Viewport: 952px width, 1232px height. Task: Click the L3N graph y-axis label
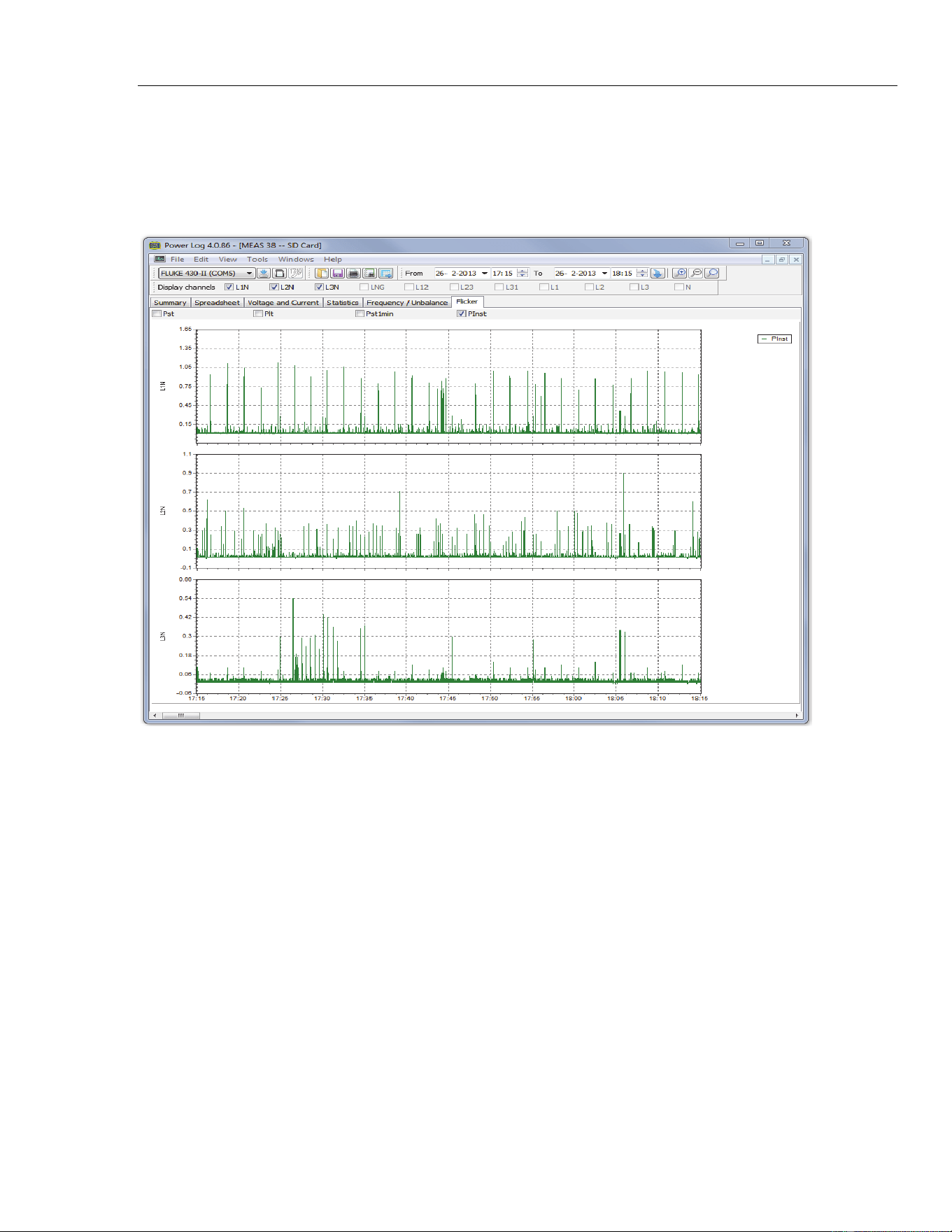pyautogui.click(x=163, y=637)
